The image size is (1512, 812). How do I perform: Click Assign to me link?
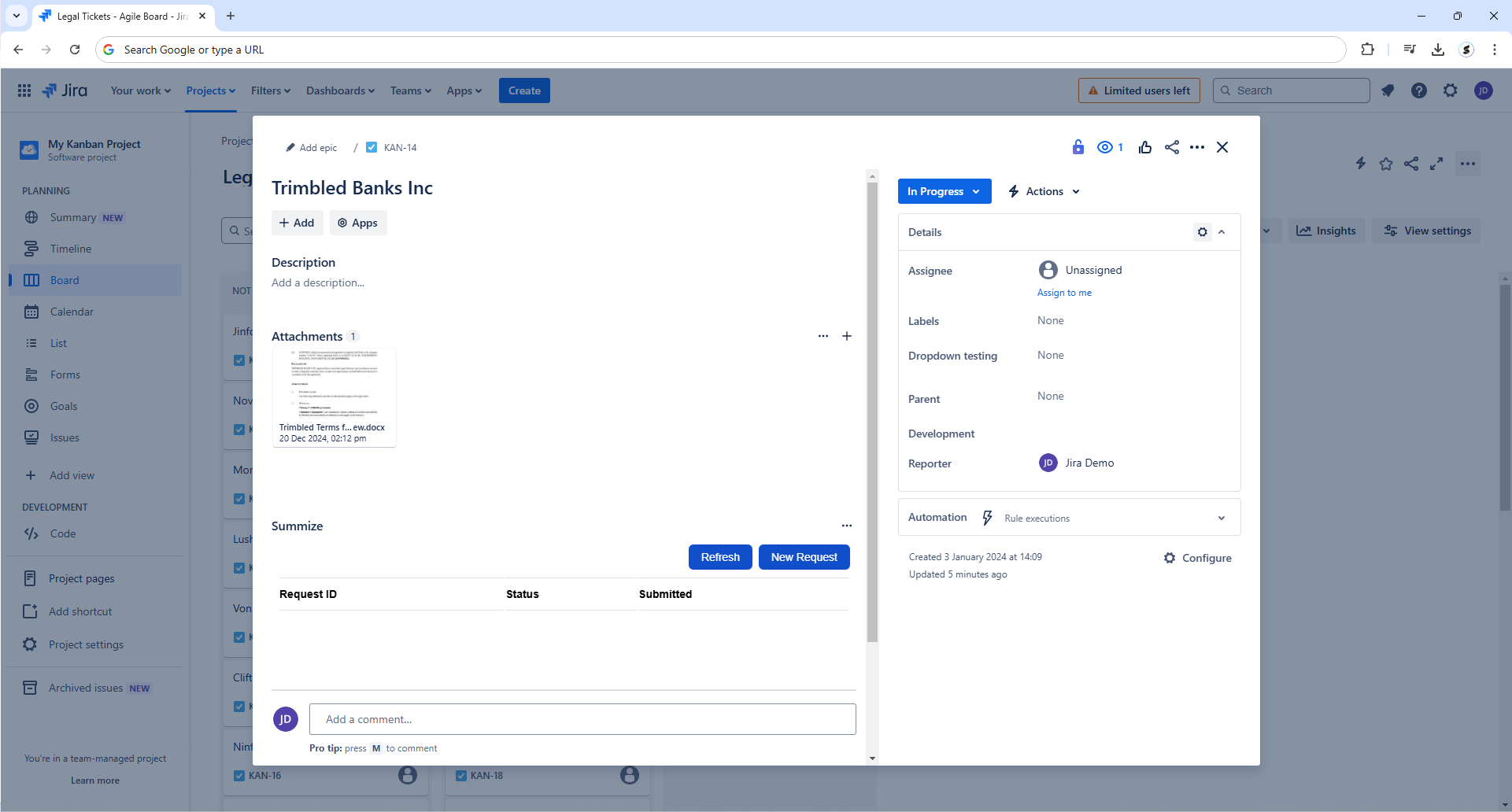click(1064, 293)
